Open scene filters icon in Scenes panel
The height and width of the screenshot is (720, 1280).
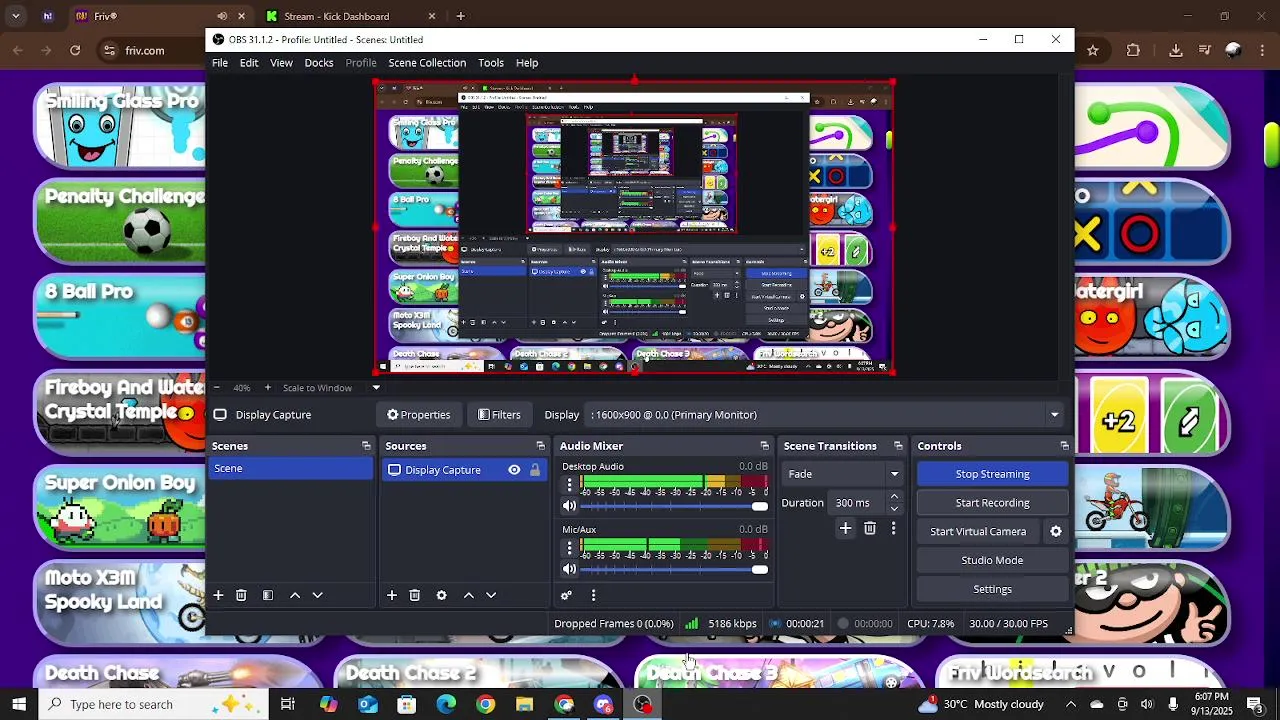[x=267, y=595]
